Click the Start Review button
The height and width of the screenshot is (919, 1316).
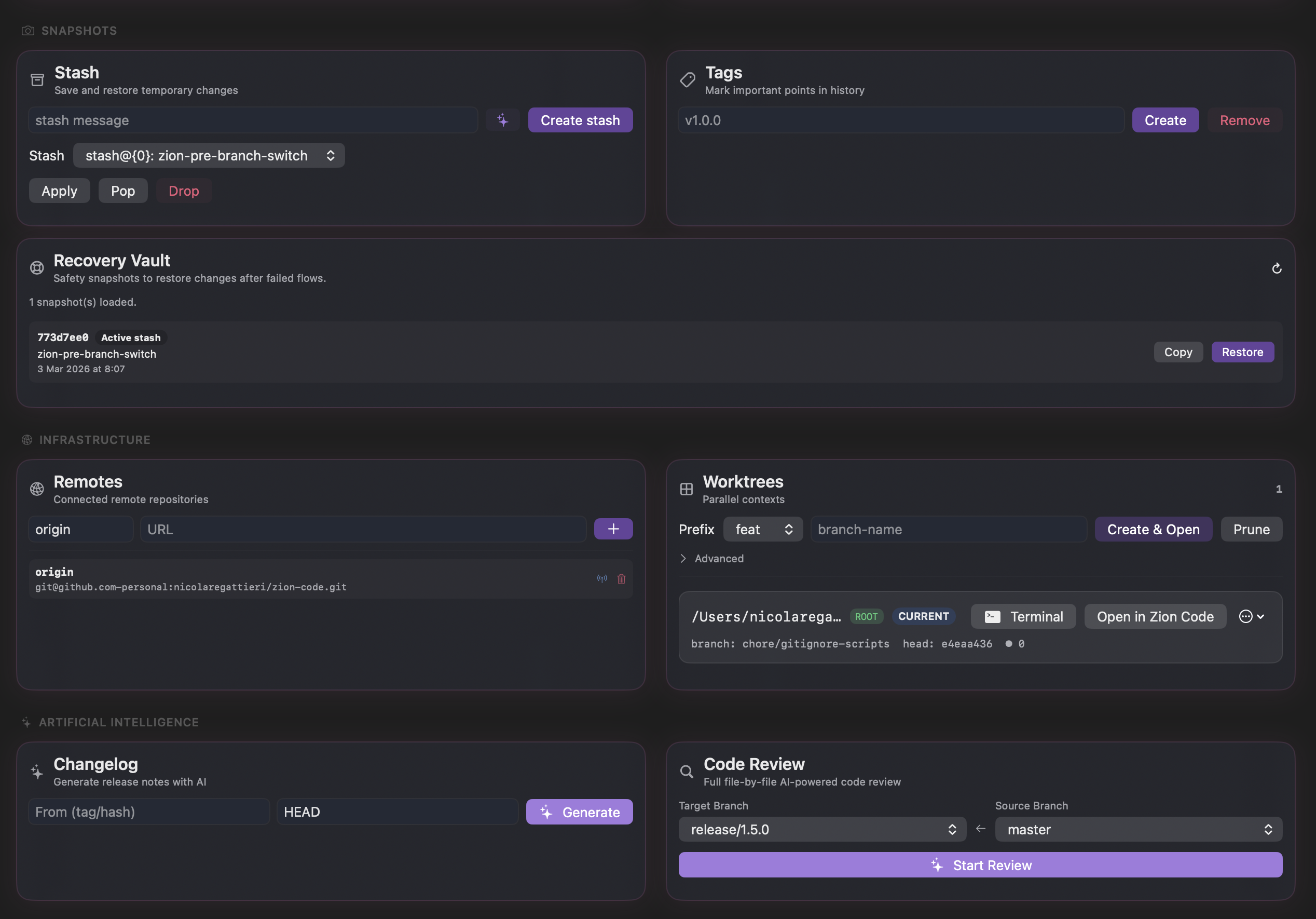click(x=980, y=865)
